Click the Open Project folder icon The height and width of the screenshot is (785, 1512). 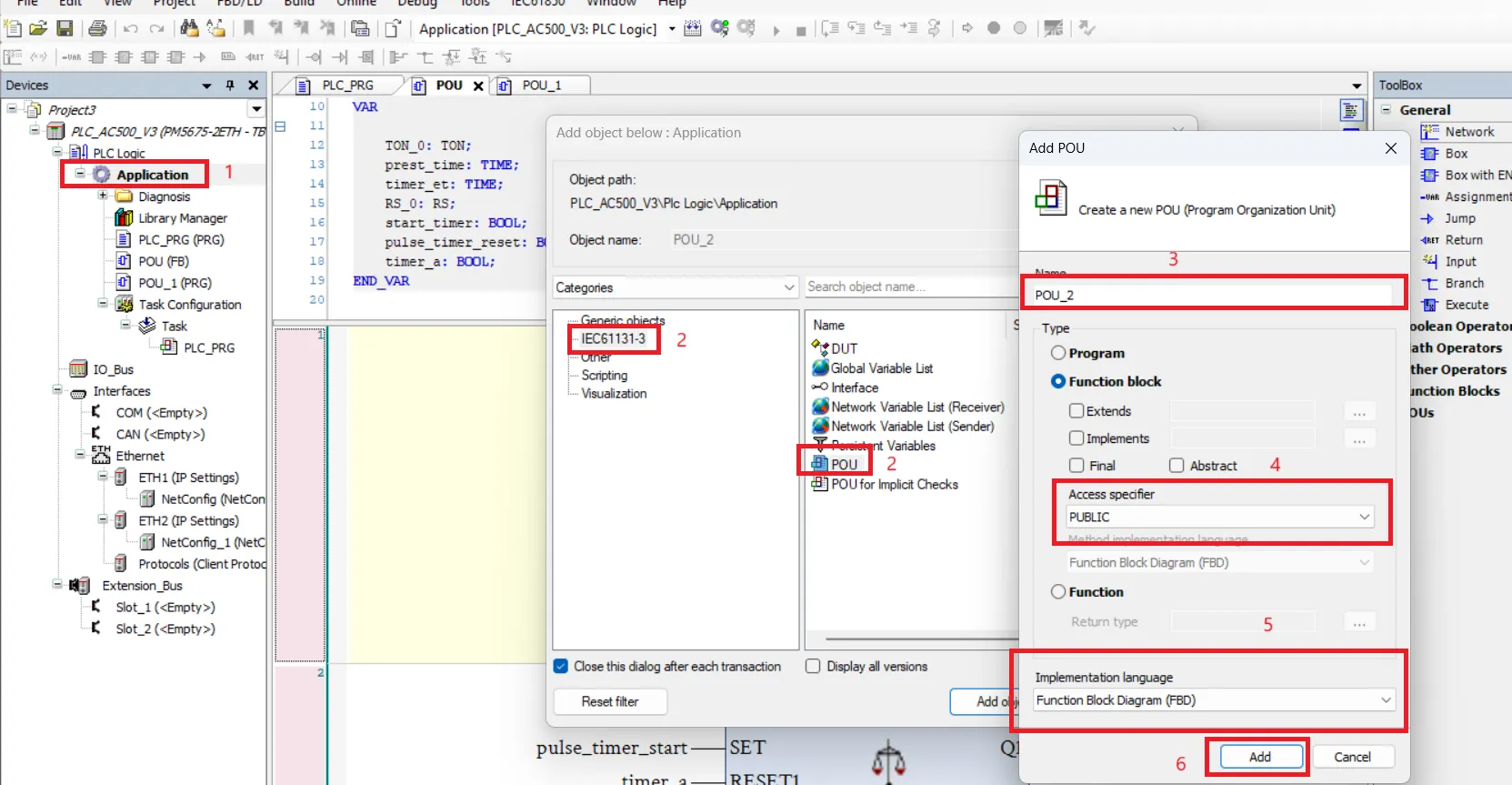click(x=38, y=28)
